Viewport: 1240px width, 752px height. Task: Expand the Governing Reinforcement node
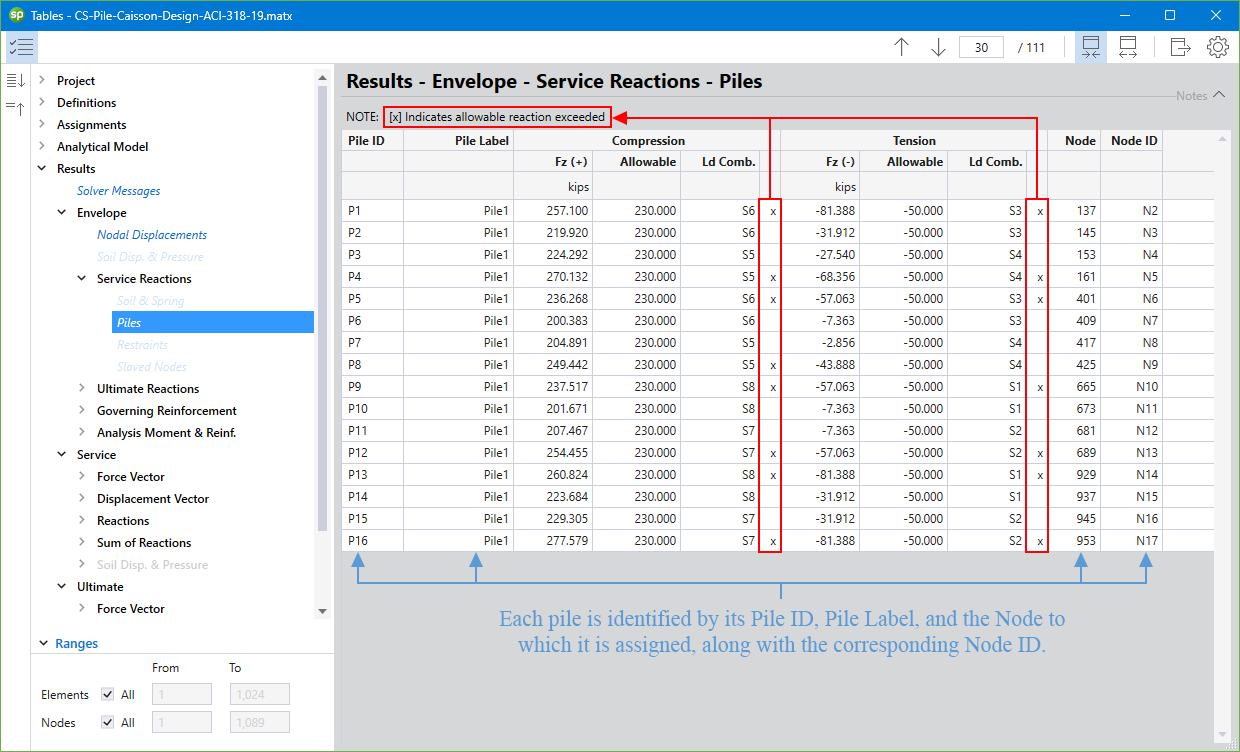82,410
